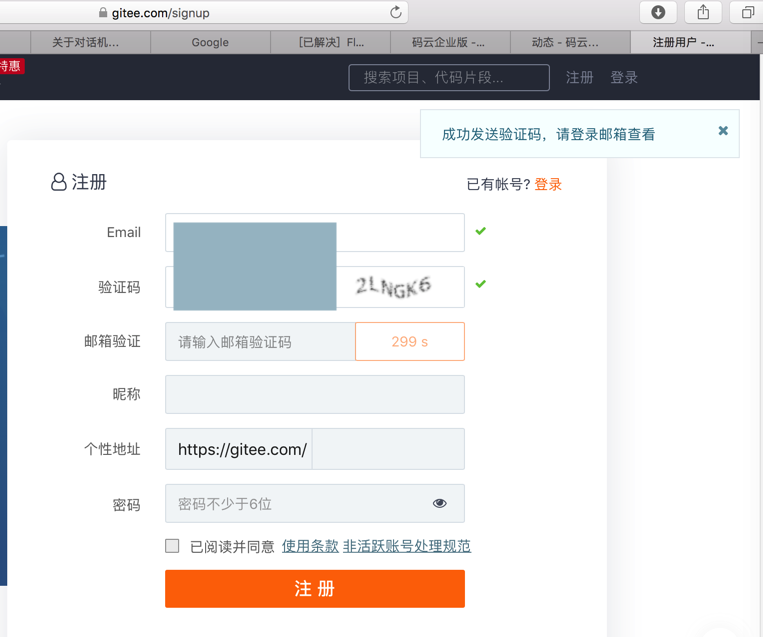Click the lock icon in address bar
This screenshot has width=763, height=637.
tap(103, 13)
